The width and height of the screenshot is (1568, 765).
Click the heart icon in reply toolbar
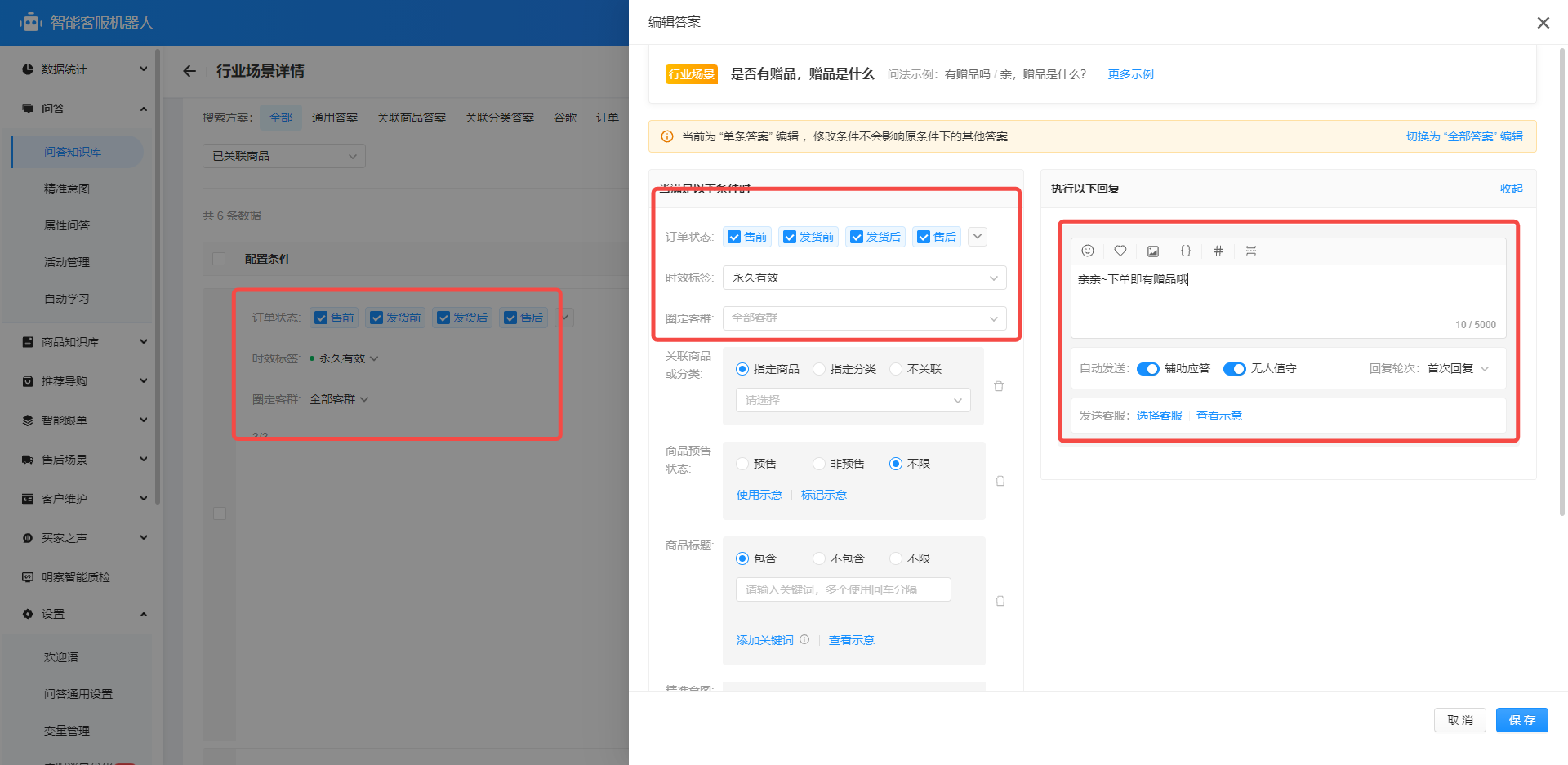pyautogui.click(x=1120, y=251)
